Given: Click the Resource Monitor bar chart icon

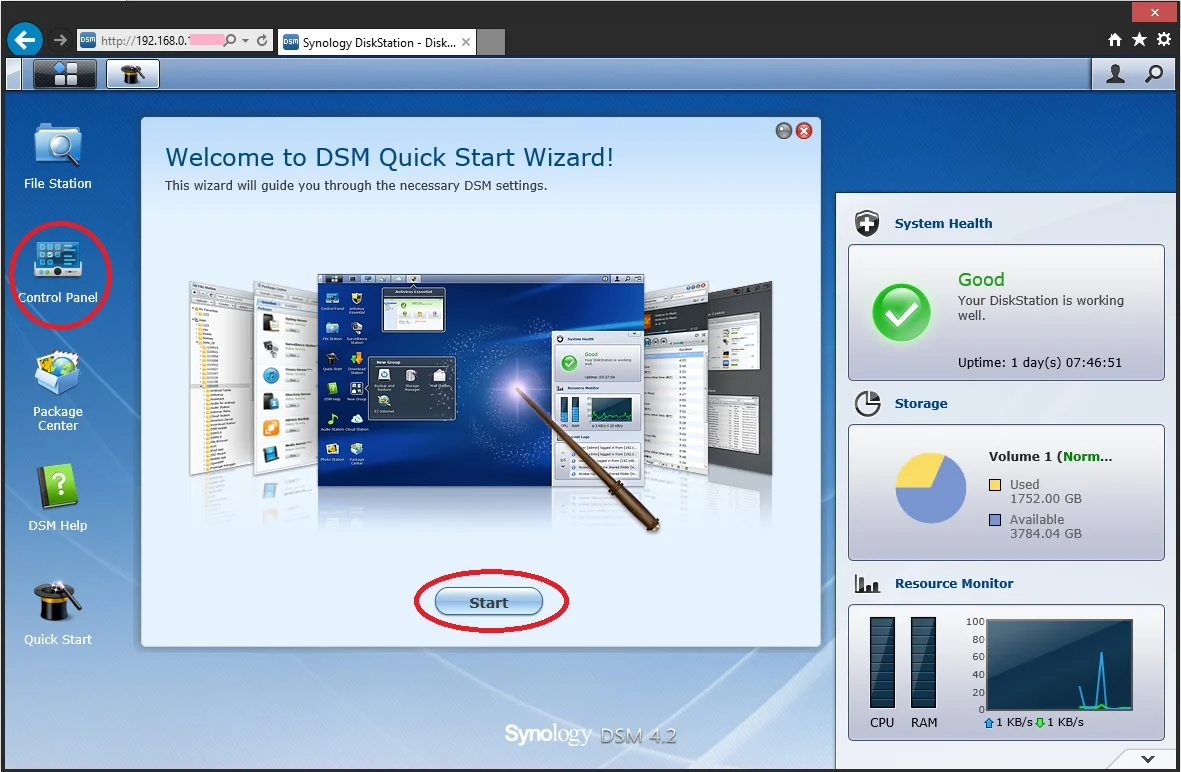Looking at the screenshot, I should tap(867, 583).
